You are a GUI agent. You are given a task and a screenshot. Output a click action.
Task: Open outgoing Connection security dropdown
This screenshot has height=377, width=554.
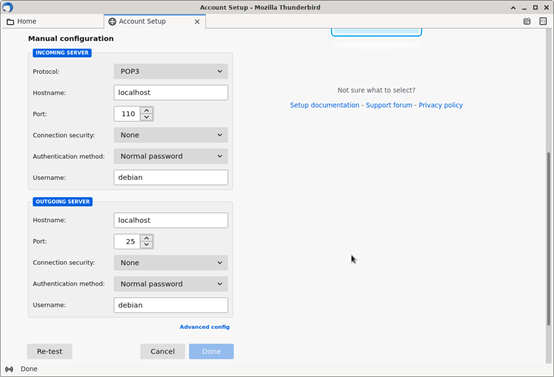tap(171, 263)
